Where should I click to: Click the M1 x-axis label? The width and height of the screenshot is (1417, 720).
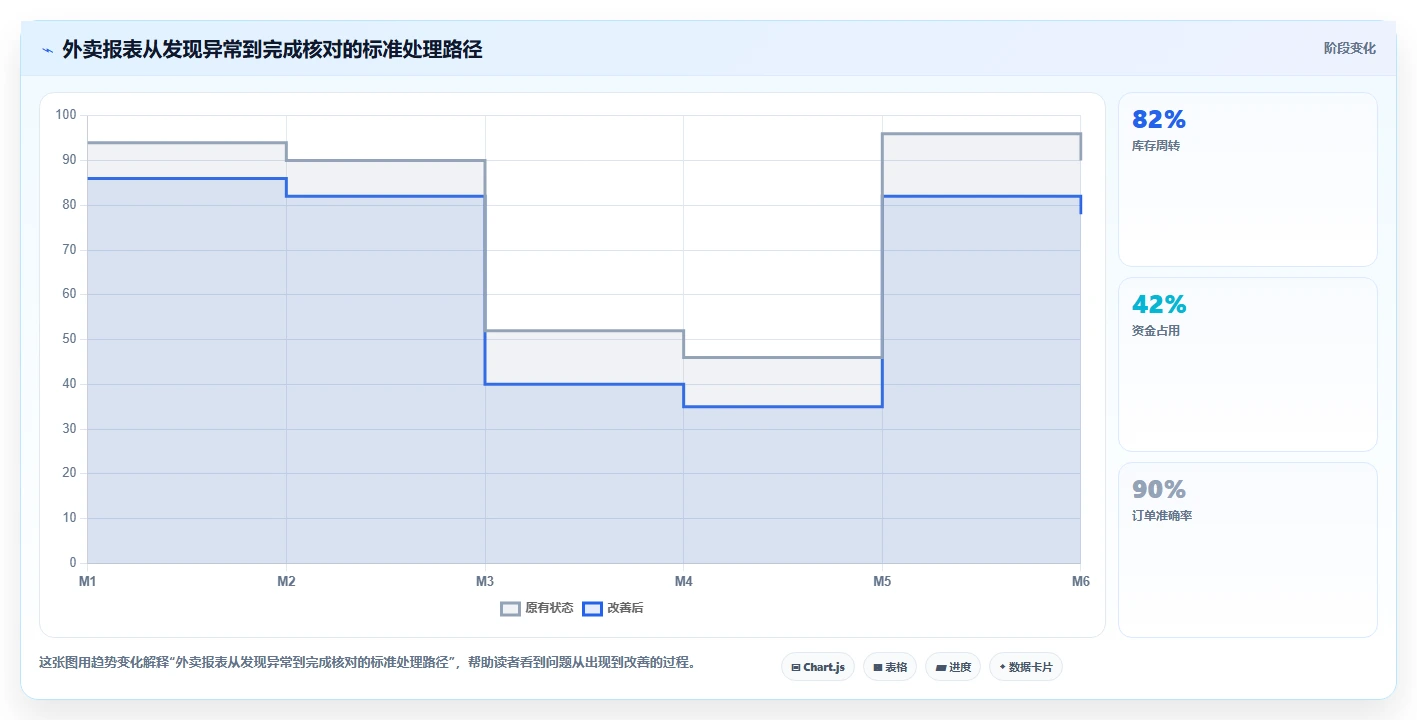[x=87, y=581]
